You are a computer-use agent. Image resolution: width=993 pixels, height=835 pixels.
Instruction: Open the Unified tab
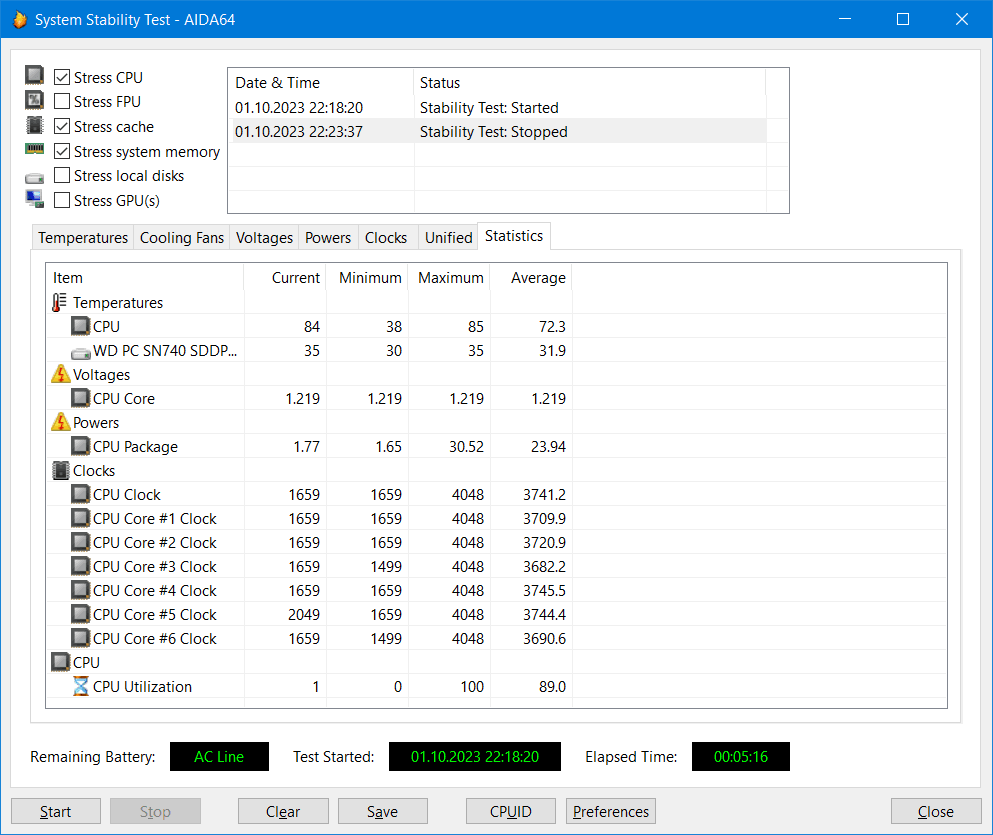[448, 238]
